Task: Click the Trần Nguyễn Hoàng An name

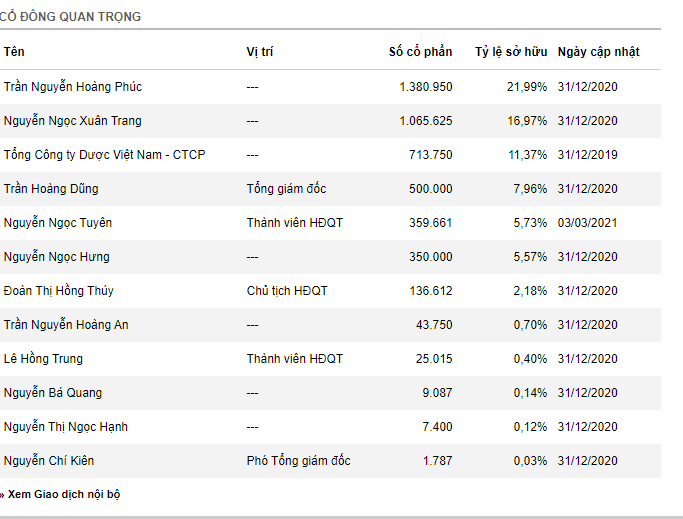Action: pyautogui.click(x=66, y=325)
